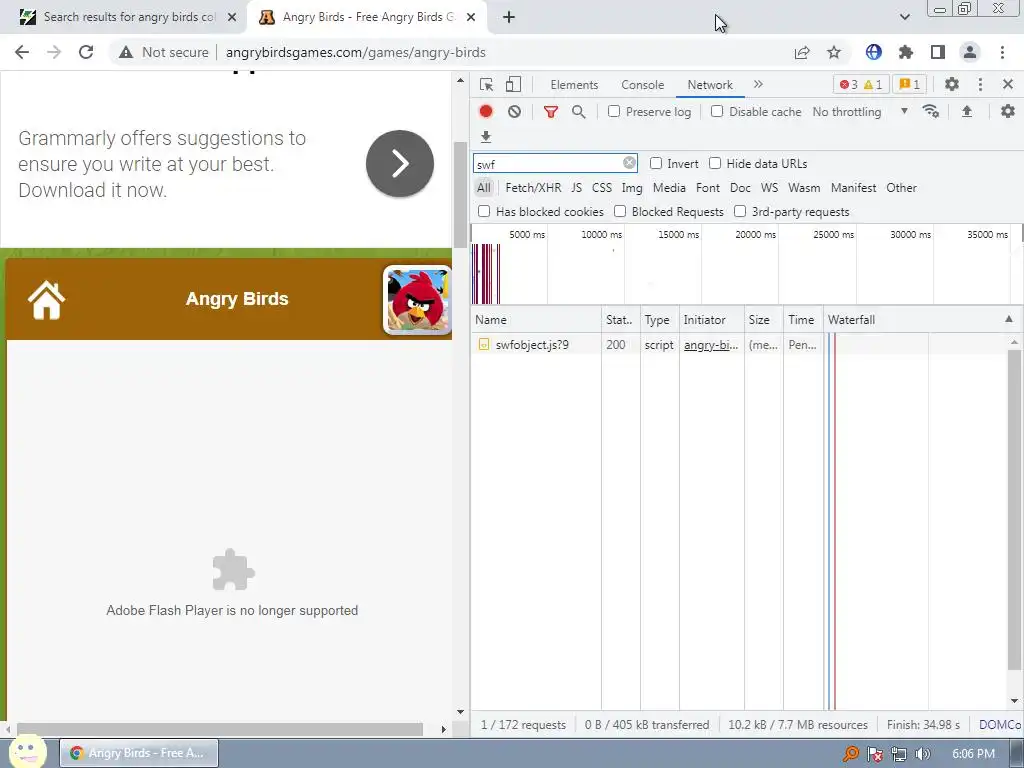Filter requests by Doc type
This screenshot has height=768, width=1024.
tap(740, 188)
